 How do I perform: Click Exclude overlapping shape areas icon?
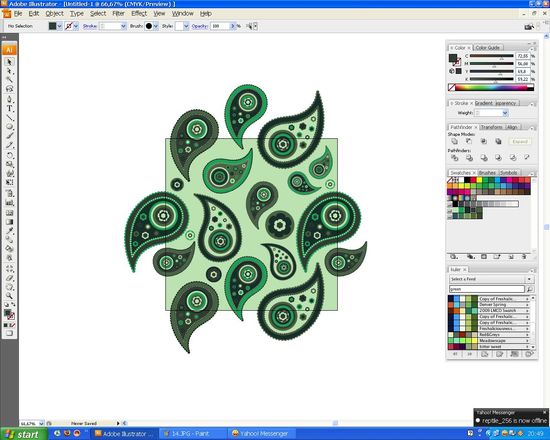click(x=498, y=141)
